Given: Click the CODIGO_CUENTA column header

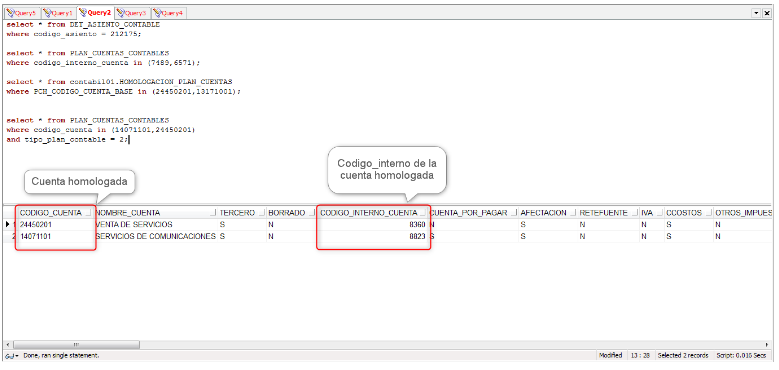Looking at the screenshot, I should pyautogui.click(x=50, y=213).
